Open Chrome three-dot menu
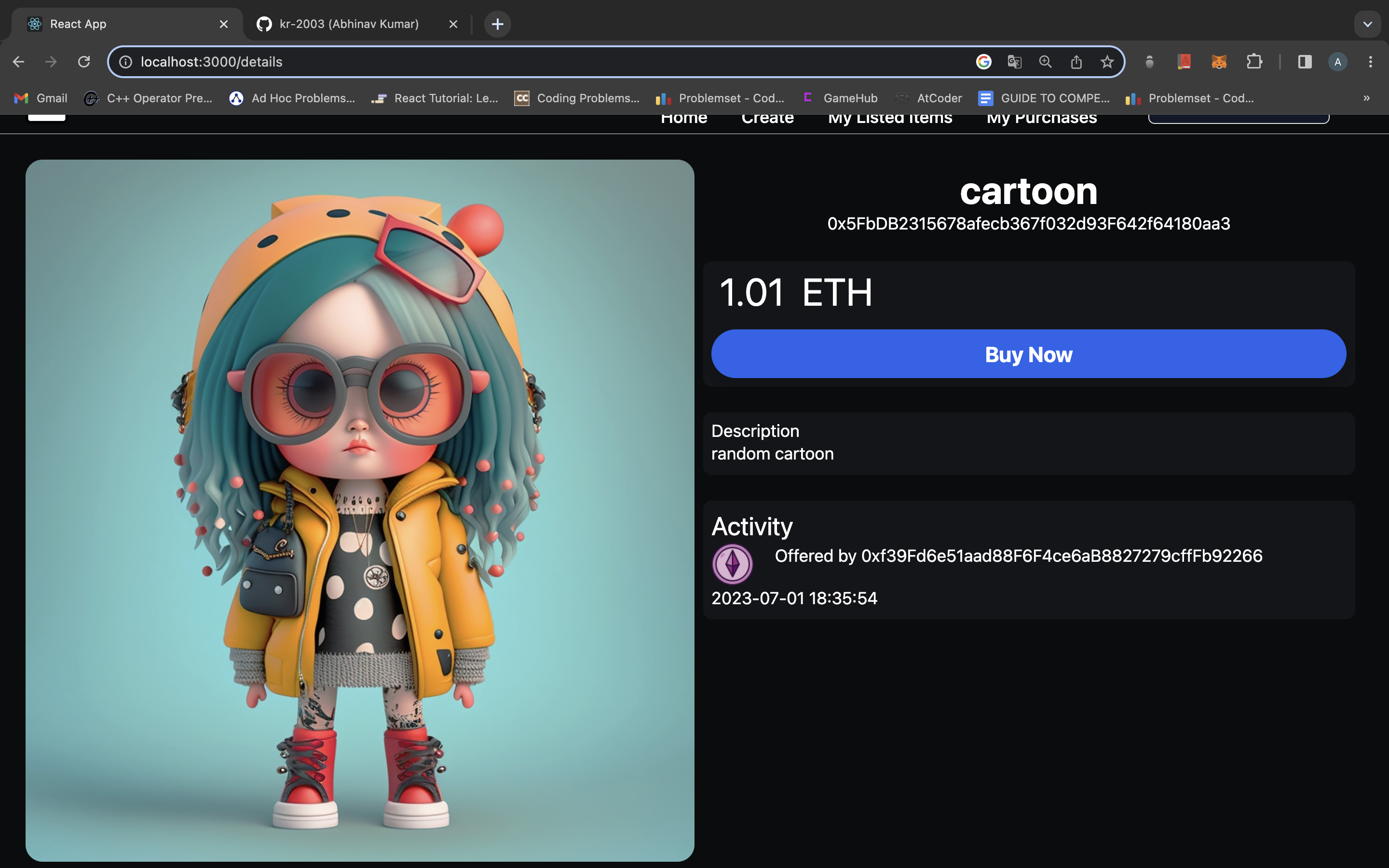The image size is (1389, 868). 1370,61
